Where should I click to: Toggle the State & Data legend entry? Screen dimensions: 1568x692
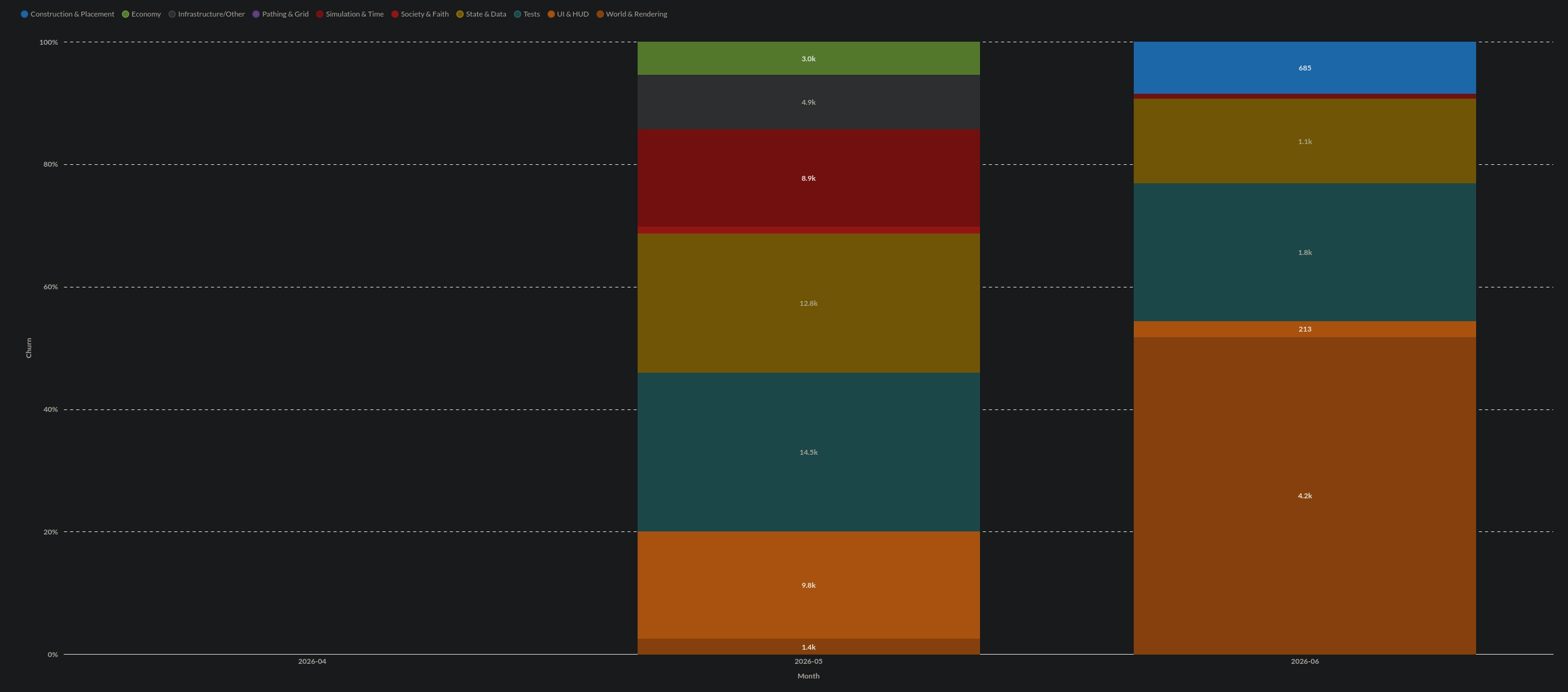pos(481,14)
